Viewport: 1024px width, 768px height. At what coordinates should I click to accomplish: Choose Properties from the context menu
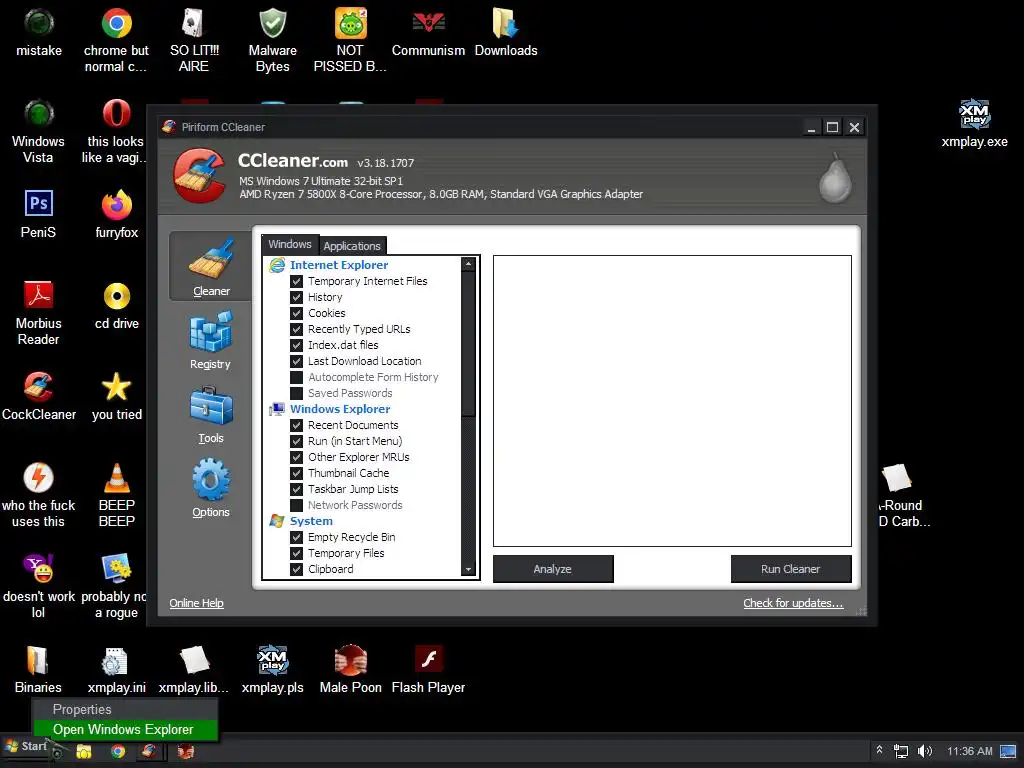click(x=125, y=709)
